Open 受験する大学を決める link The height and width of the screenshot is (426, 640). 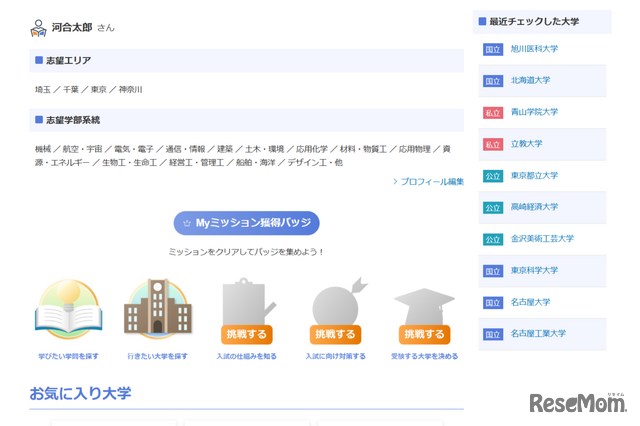click(424, 356)
